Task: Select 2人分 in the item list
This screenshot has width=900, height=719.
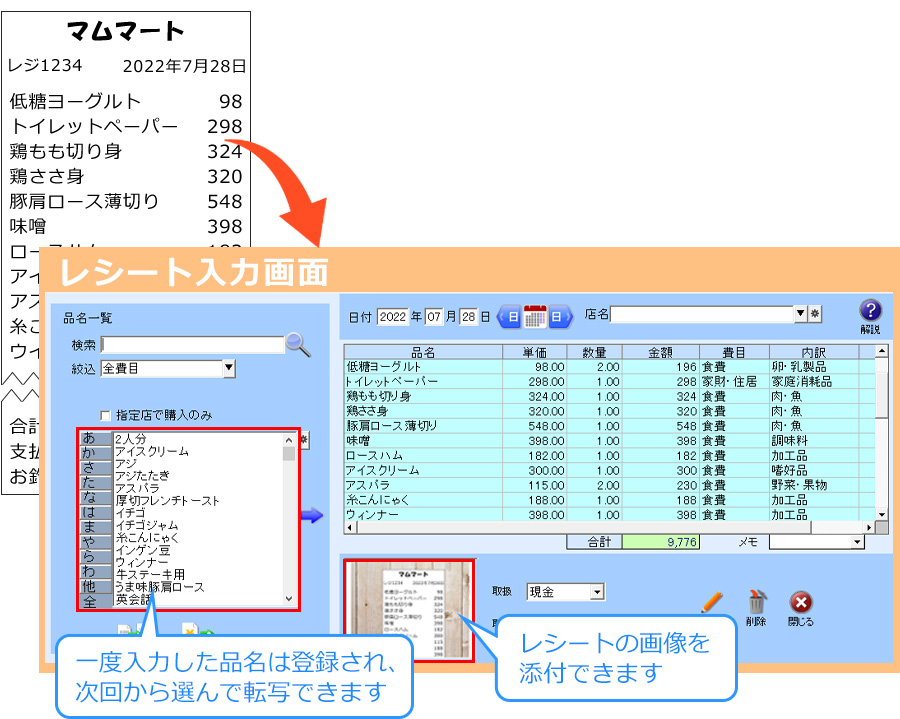Action: [130, 440]
